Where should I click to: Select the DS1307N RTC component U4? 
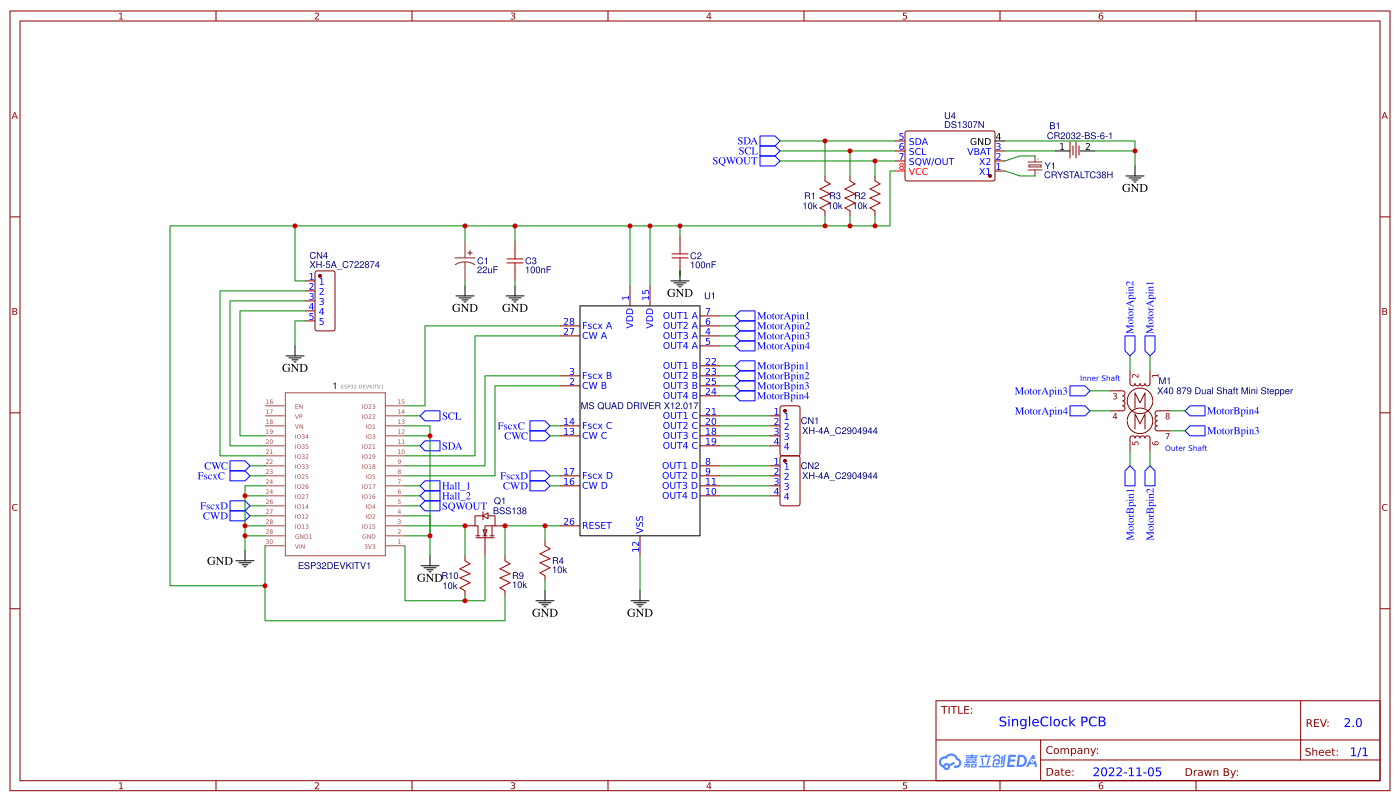tap(948, 155)
